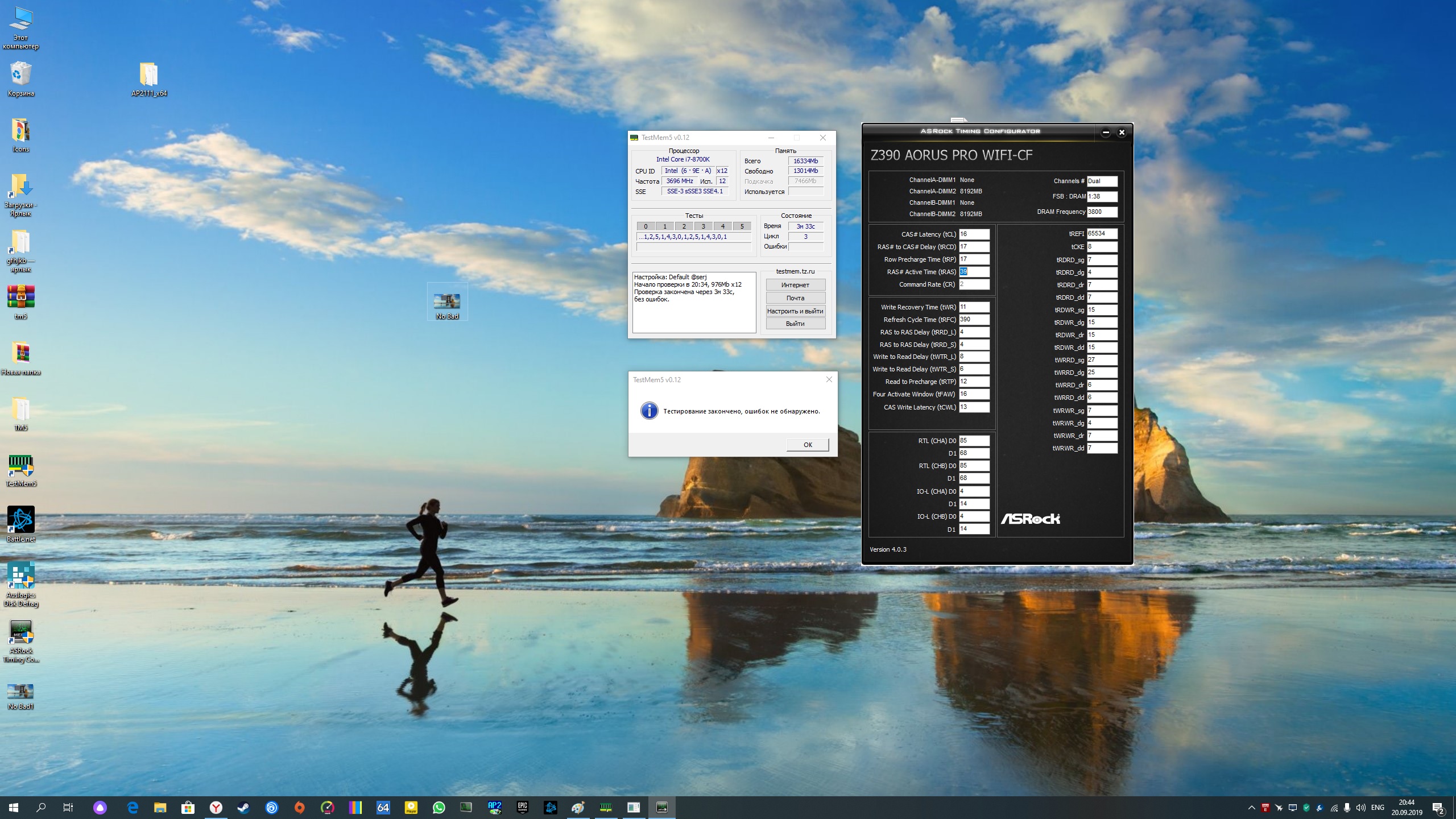The image size is (1456, 819).
Task: Click Steam icon in the taskbar
Action: (x=243, y=808)
